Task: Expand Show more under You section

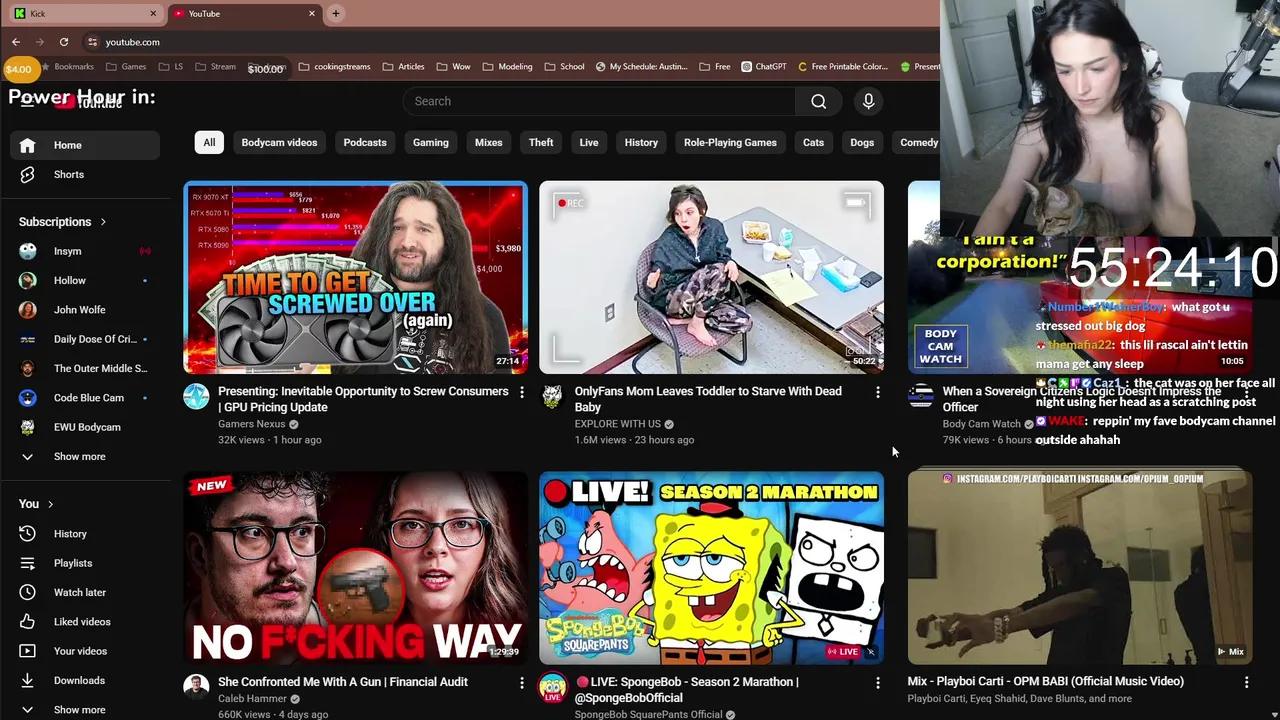Action: 85,709
